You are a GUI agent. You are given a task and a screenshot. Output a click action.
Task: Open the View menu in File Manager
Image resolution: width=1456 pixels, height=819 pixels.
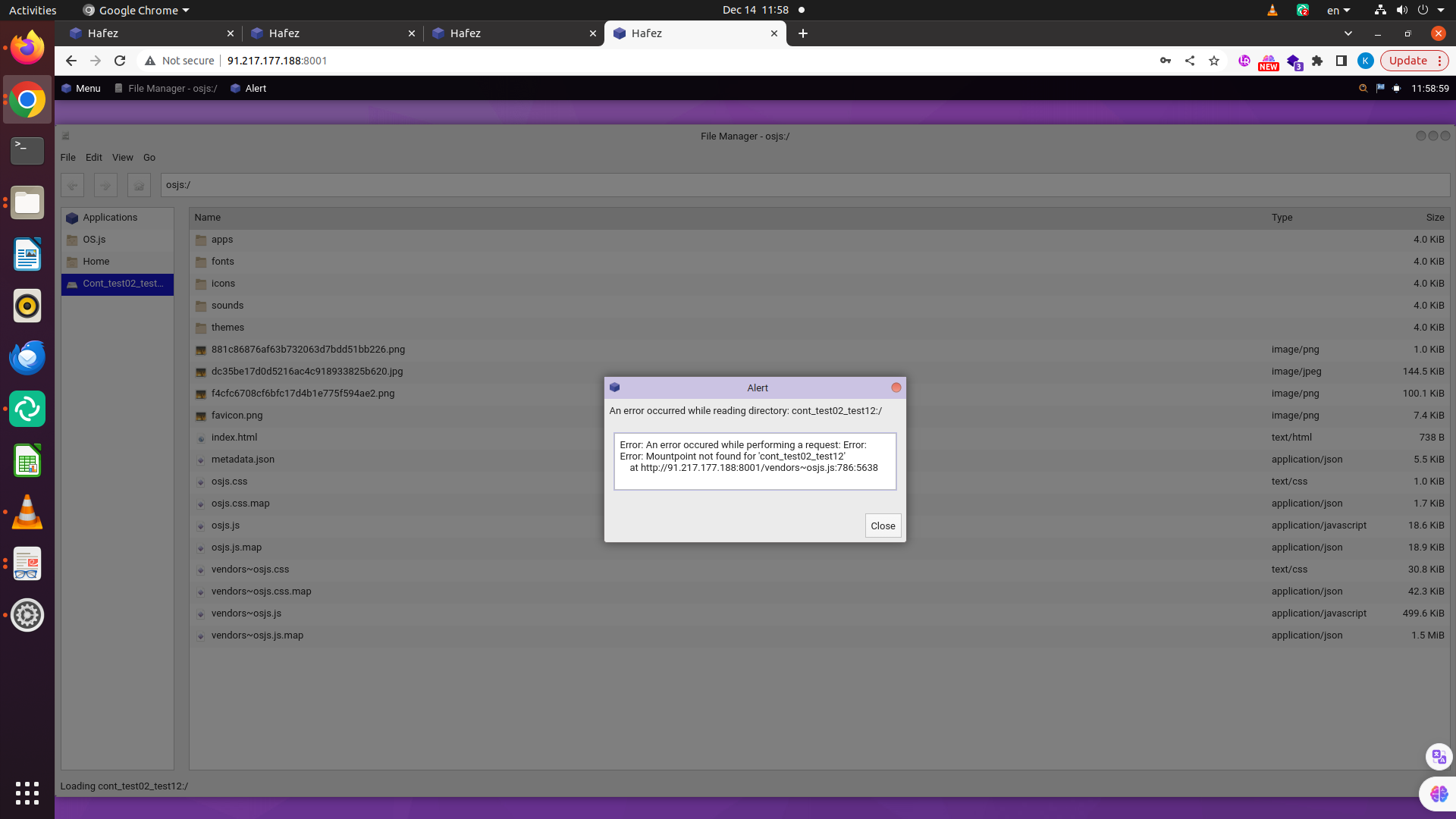(x=122, y=158)
